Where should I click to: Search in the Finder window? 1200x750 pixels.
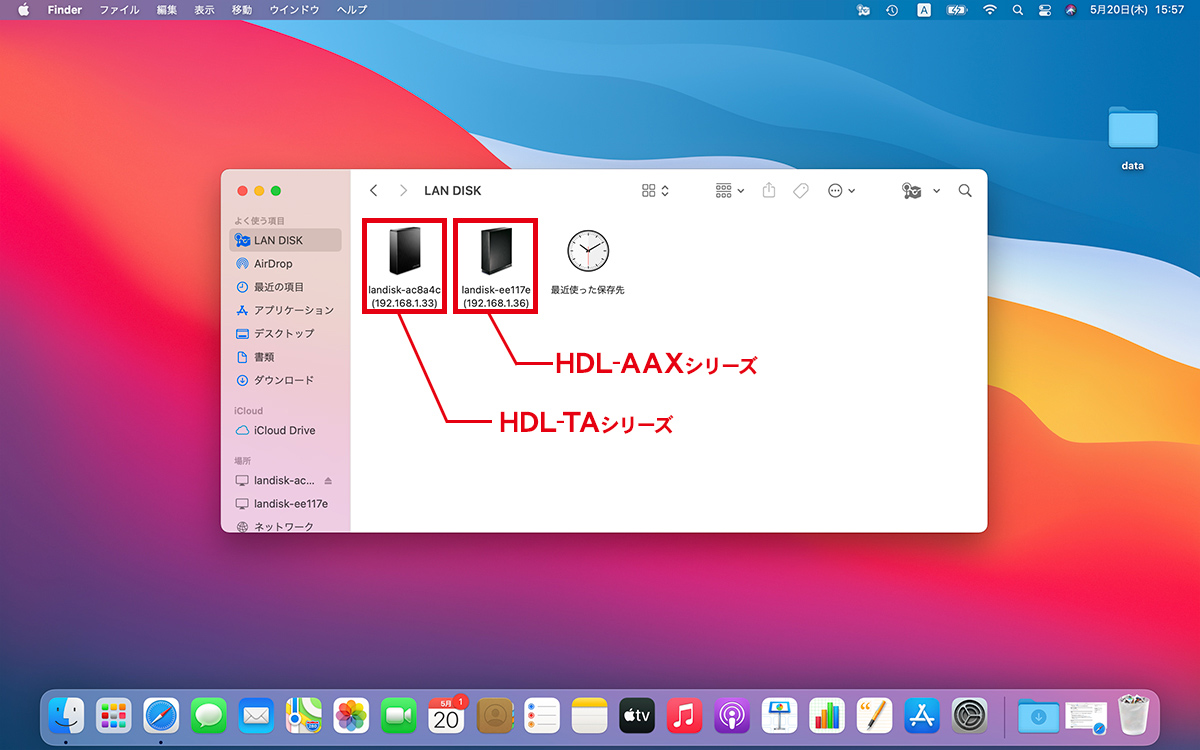point(965,190)
